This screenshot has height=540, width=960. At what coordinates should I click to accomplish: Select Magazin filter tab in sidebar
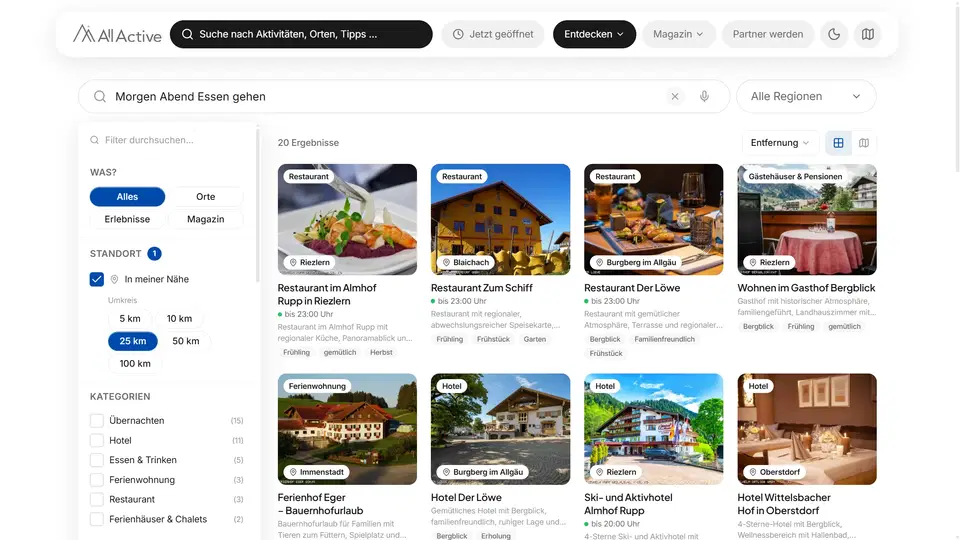(x=206, y=219)
